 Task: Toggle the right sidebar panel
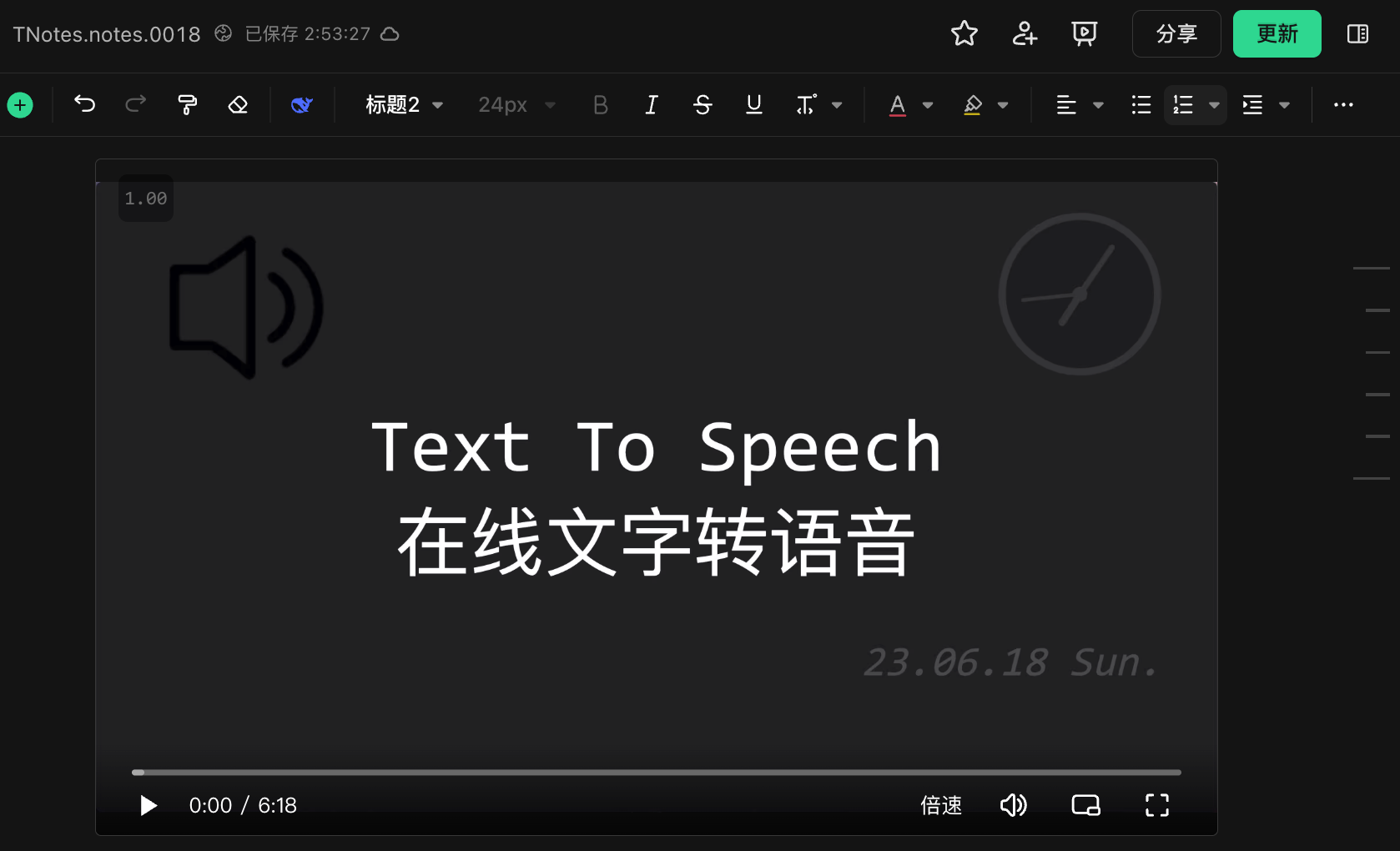(1357, 34)
